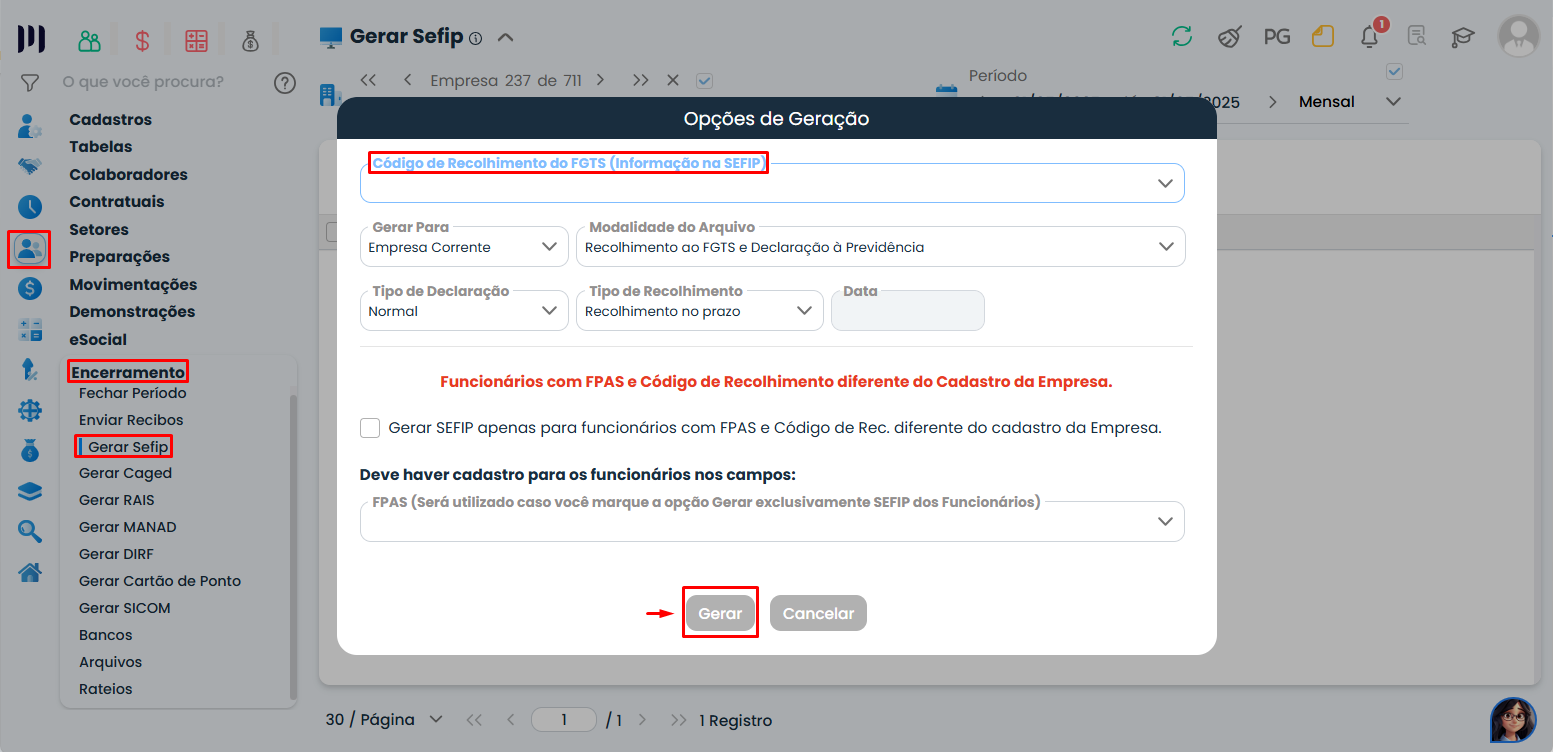Open the eSocial menu
This screenshot has height=752, width=1553.
(98, 340)
